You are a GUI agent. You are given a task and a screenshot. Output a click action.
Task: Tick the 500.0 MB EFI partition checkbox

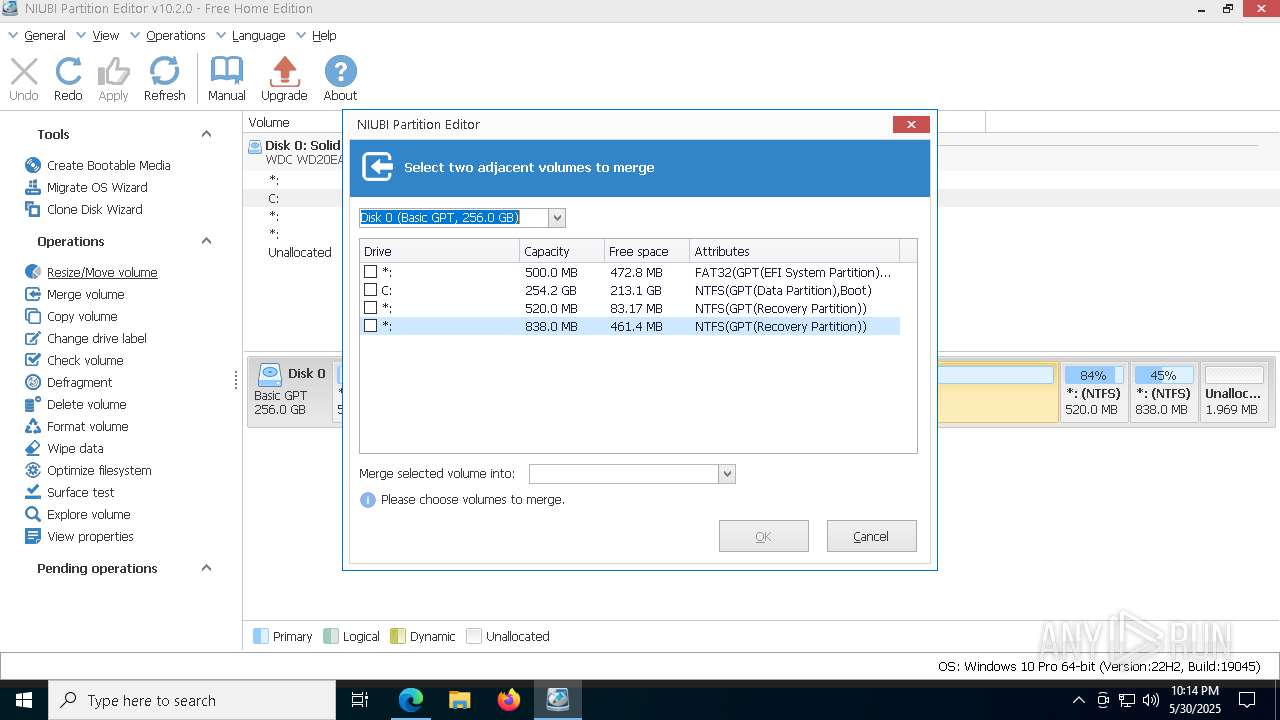point(370,272)
